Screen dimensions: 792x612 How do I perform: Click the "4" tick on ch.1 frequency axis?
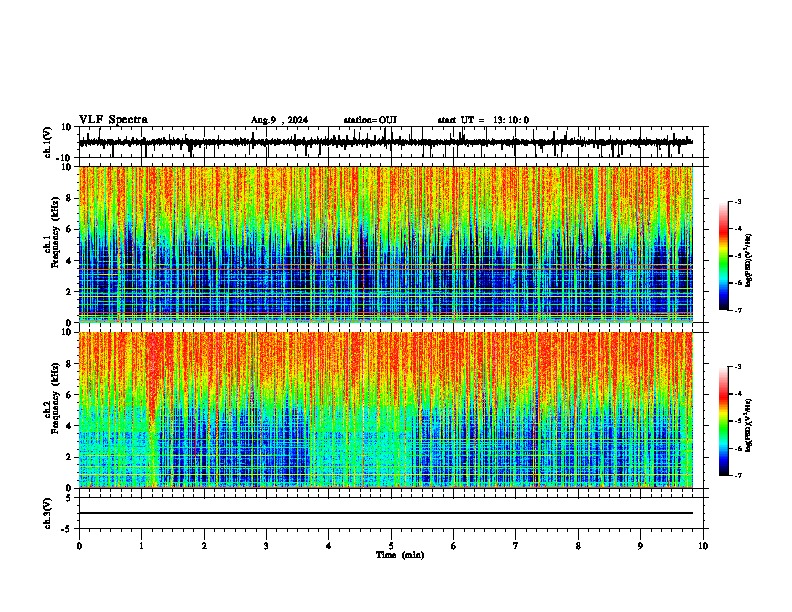tap(70, 261)
